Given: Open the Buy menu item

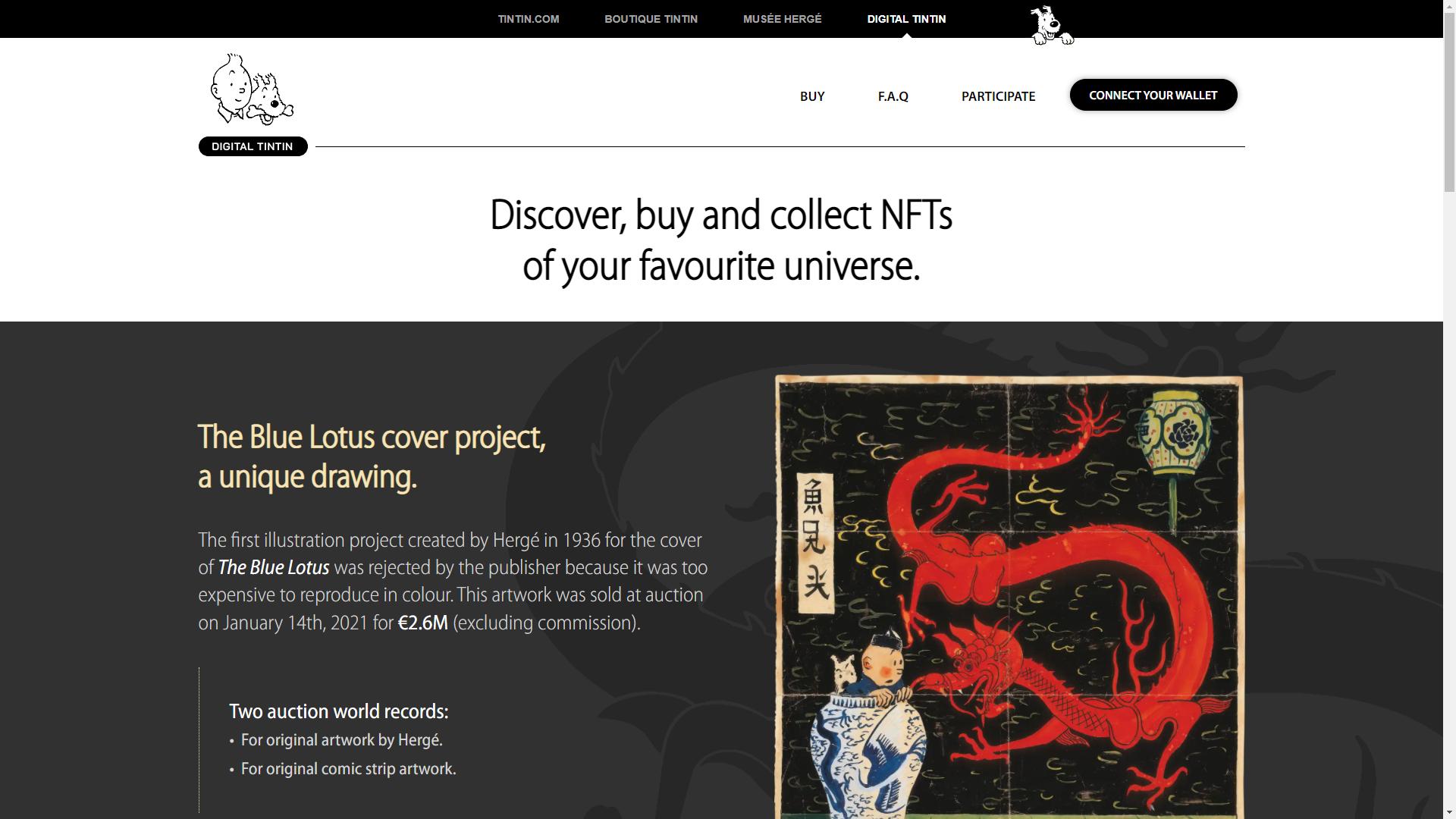Looking at the screenshot, I should 812,96.
